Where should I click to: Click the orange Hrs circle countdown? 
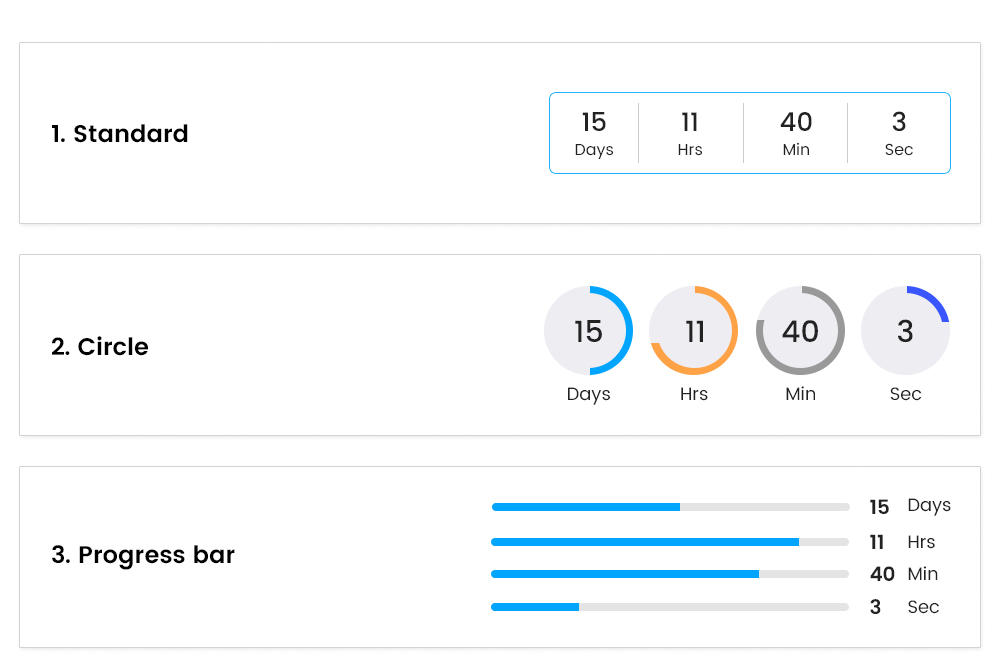click(694, 331)
